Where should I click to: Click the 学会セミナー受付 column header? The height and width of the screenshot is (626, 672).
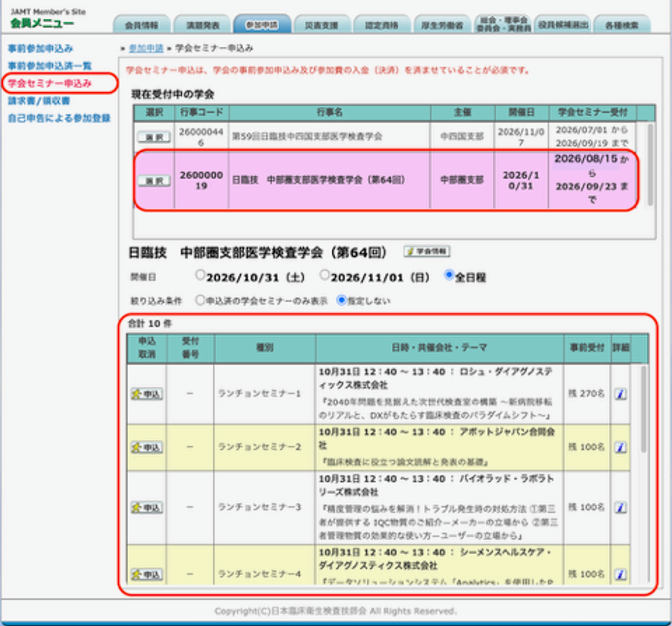[x=592, y=113]
